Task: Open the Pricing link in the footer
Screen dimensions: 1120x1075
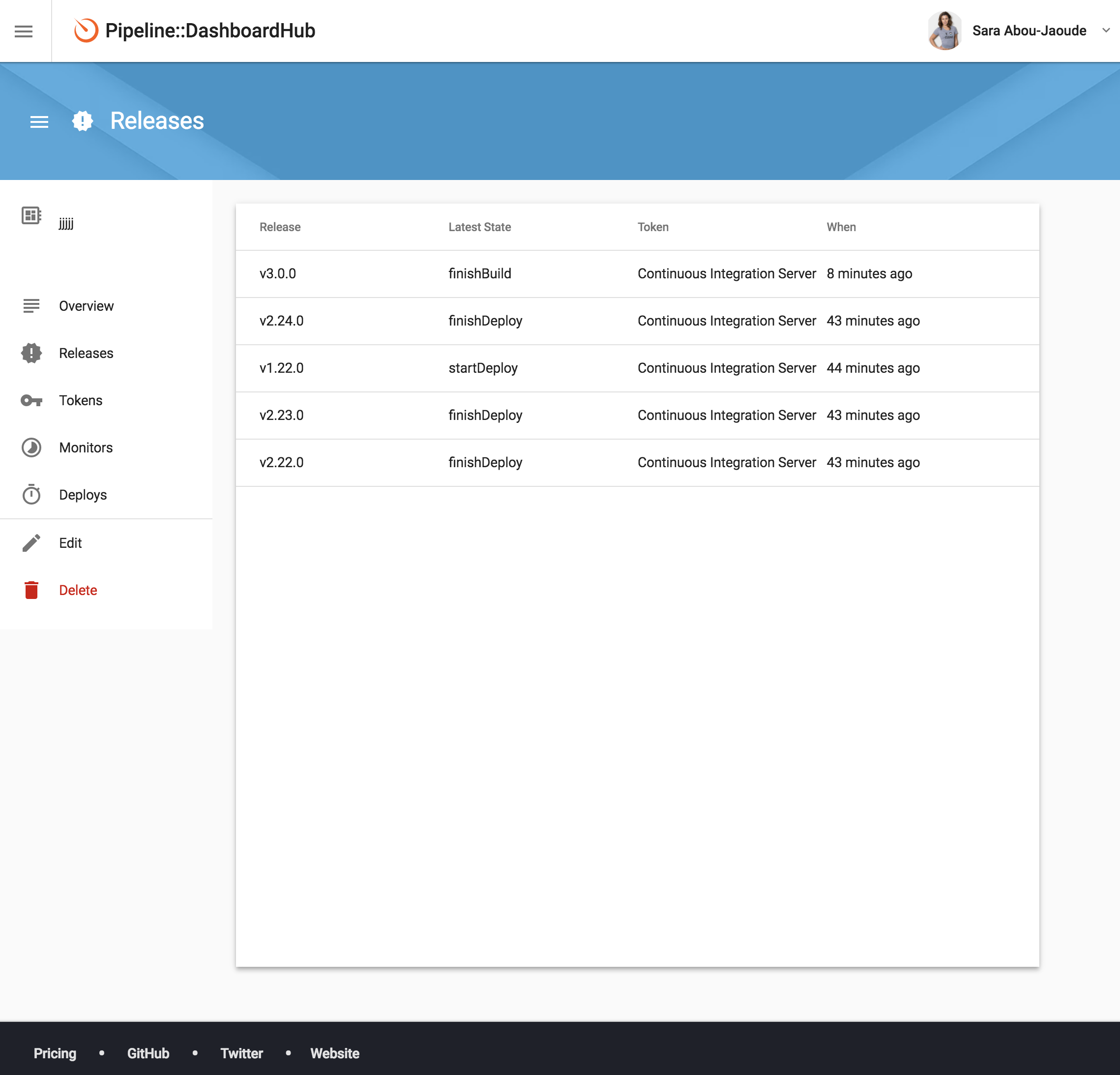Action: tap(55, 1053)
